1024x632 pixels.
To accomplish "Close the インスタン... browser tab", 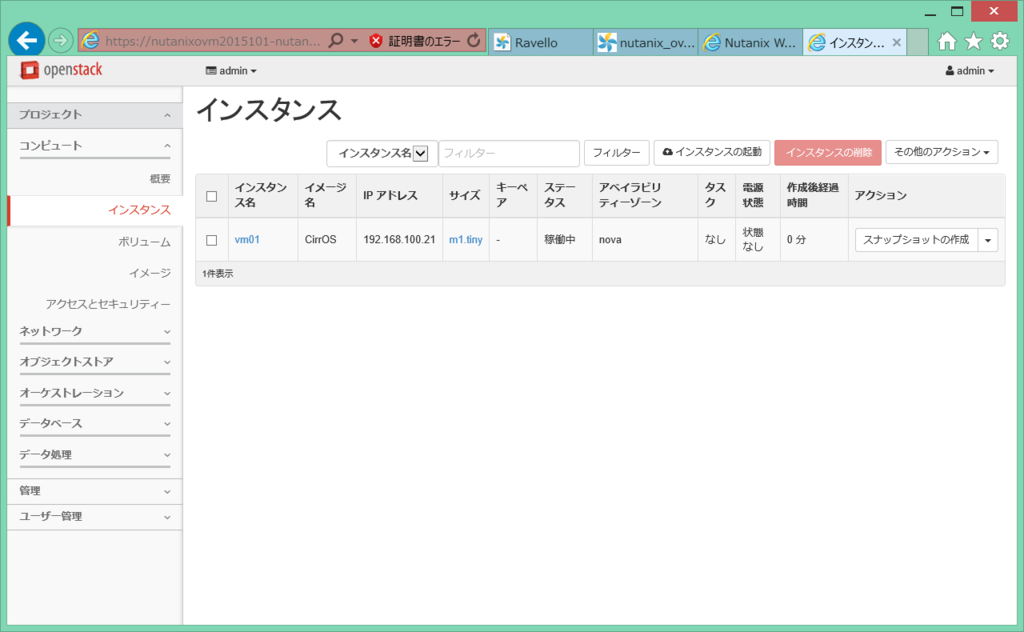I will (x=897, y=42).
